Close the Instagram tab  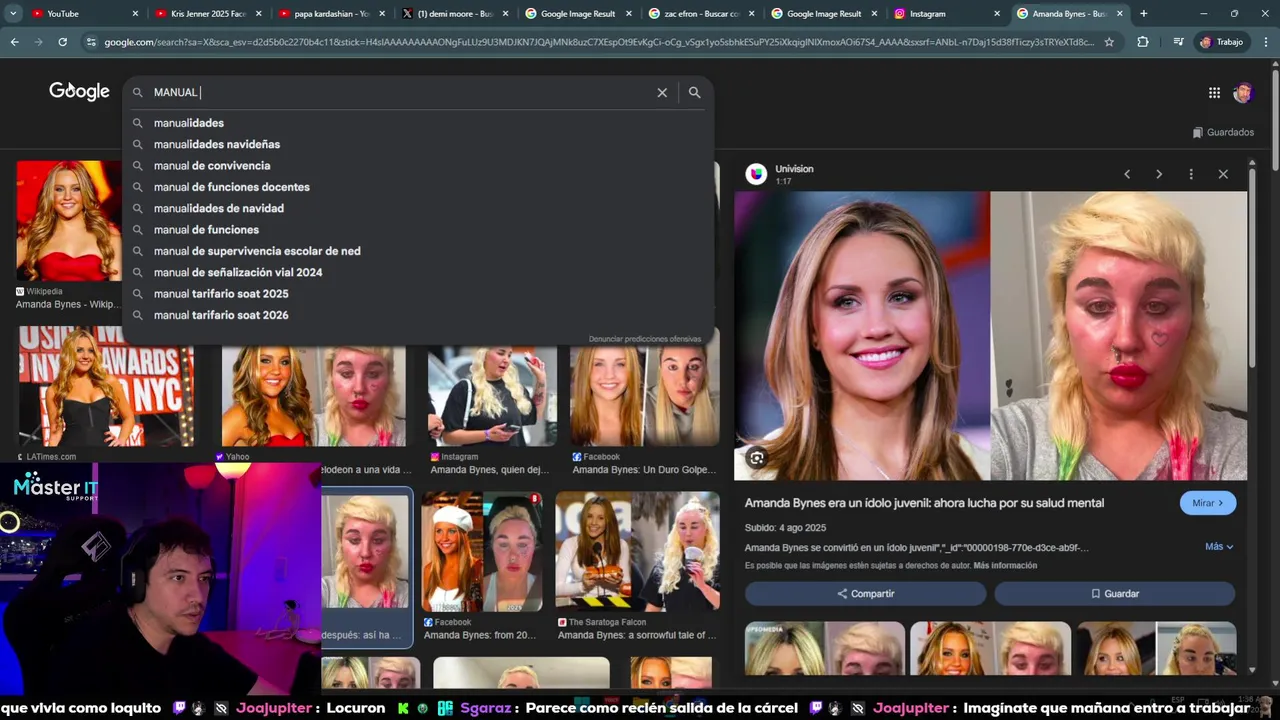pos(997,14)
